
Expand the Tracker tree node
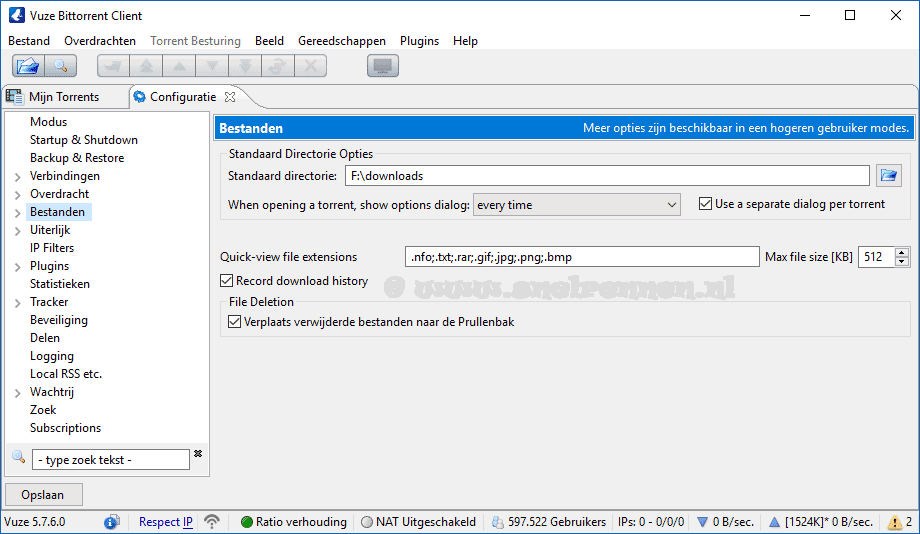(x=18, y=303)
